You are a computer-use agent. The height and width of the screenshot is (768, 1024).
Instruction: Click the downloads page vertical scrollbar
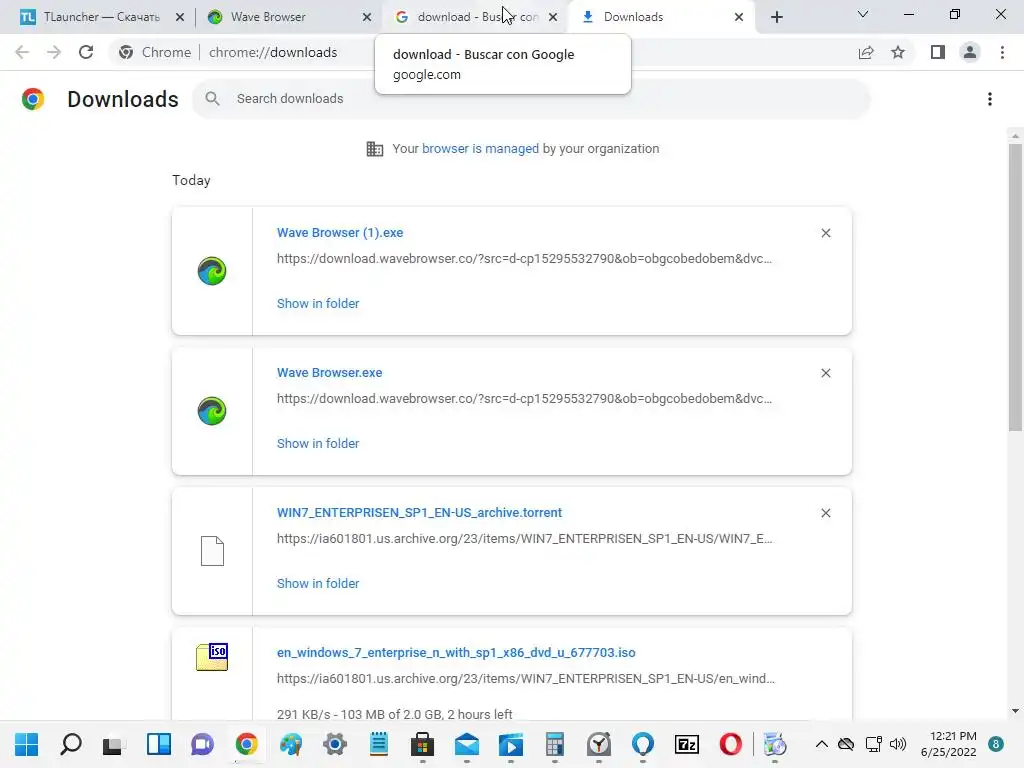(1015, 287)
